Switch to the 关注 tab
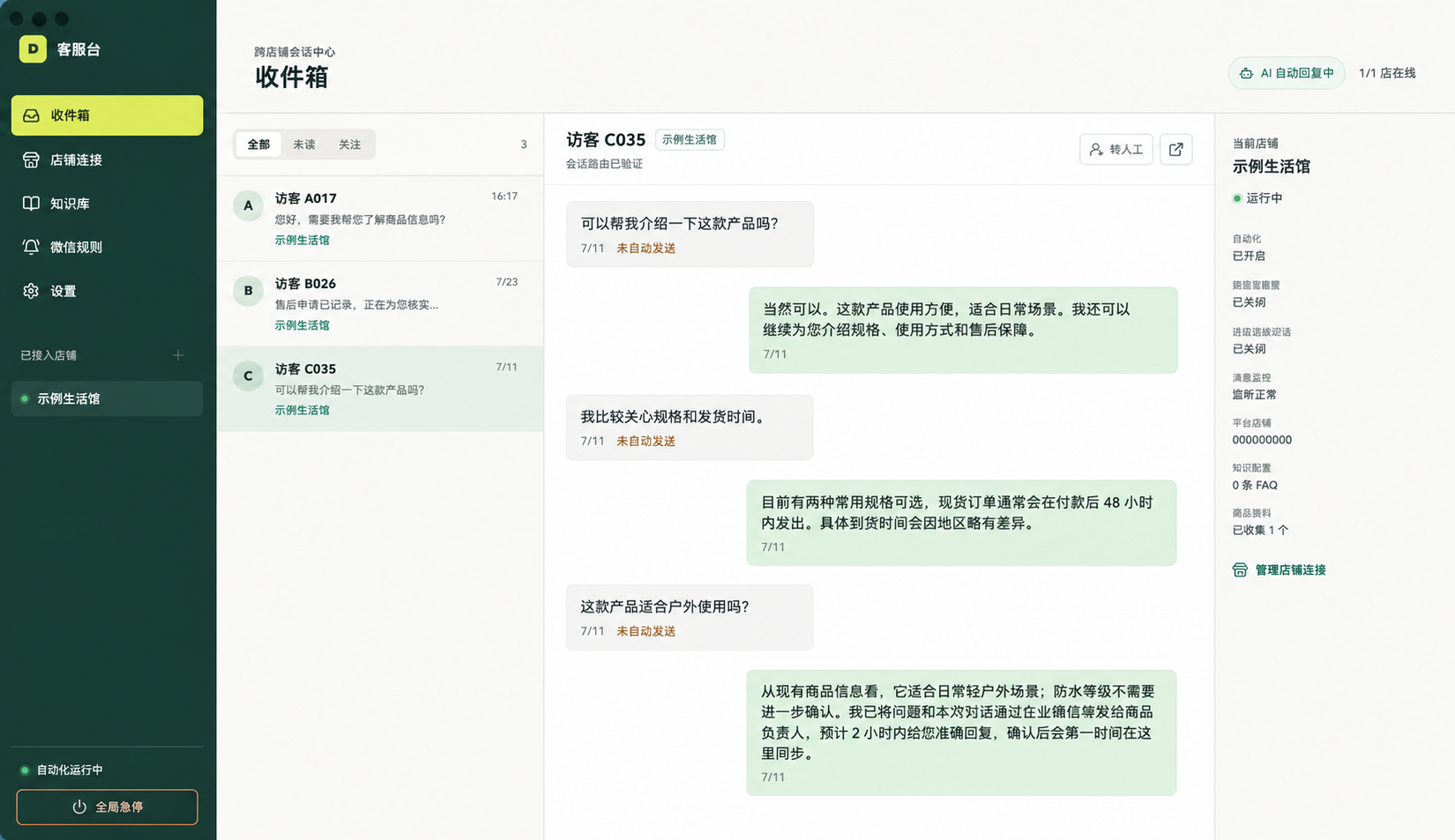Viewport: 1455px width, 840px height. coord(350,145)
